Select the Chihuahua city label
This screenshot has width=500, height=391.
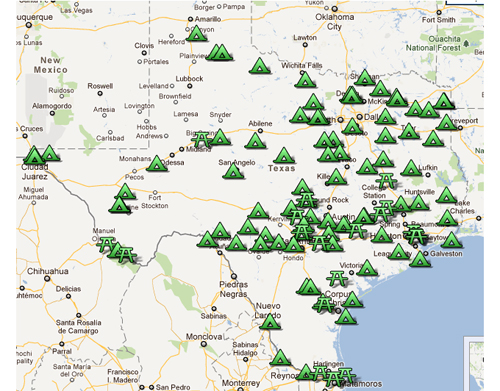pos(48,271)
